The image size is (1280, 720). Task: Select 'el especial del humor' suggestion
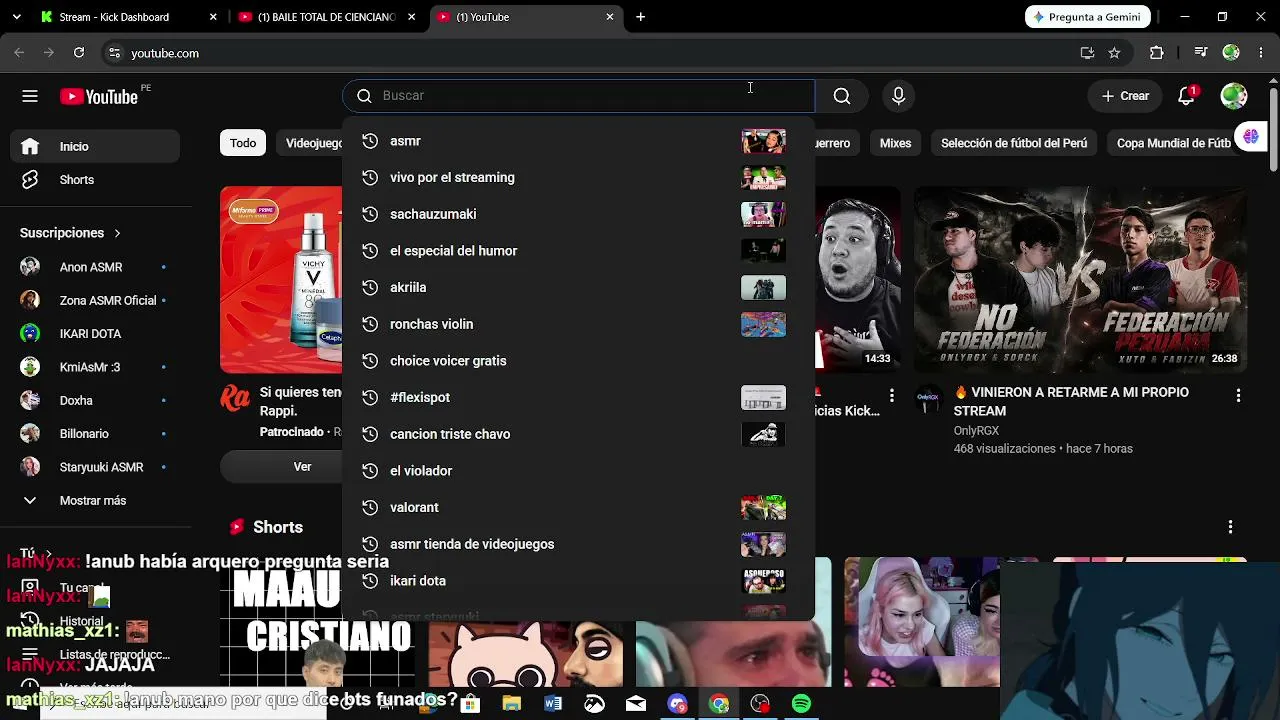(x=578, y=251)
